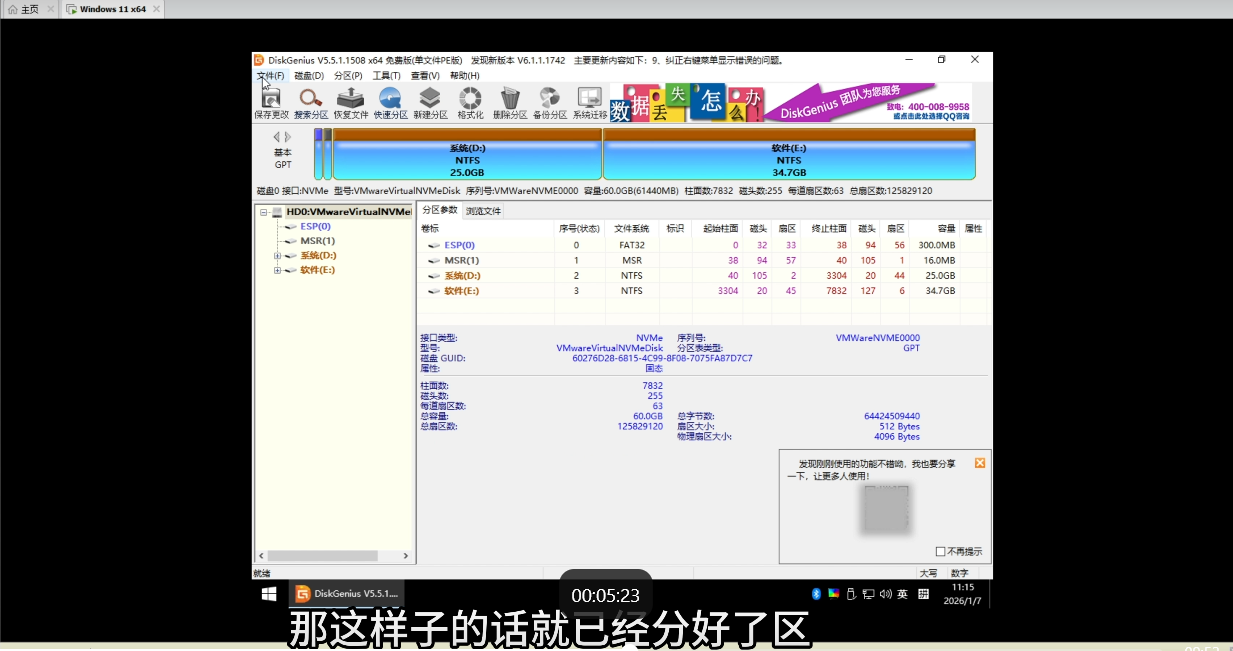
Task: Click the 软件(E:) row in partition table
Action: coord(704,290)
